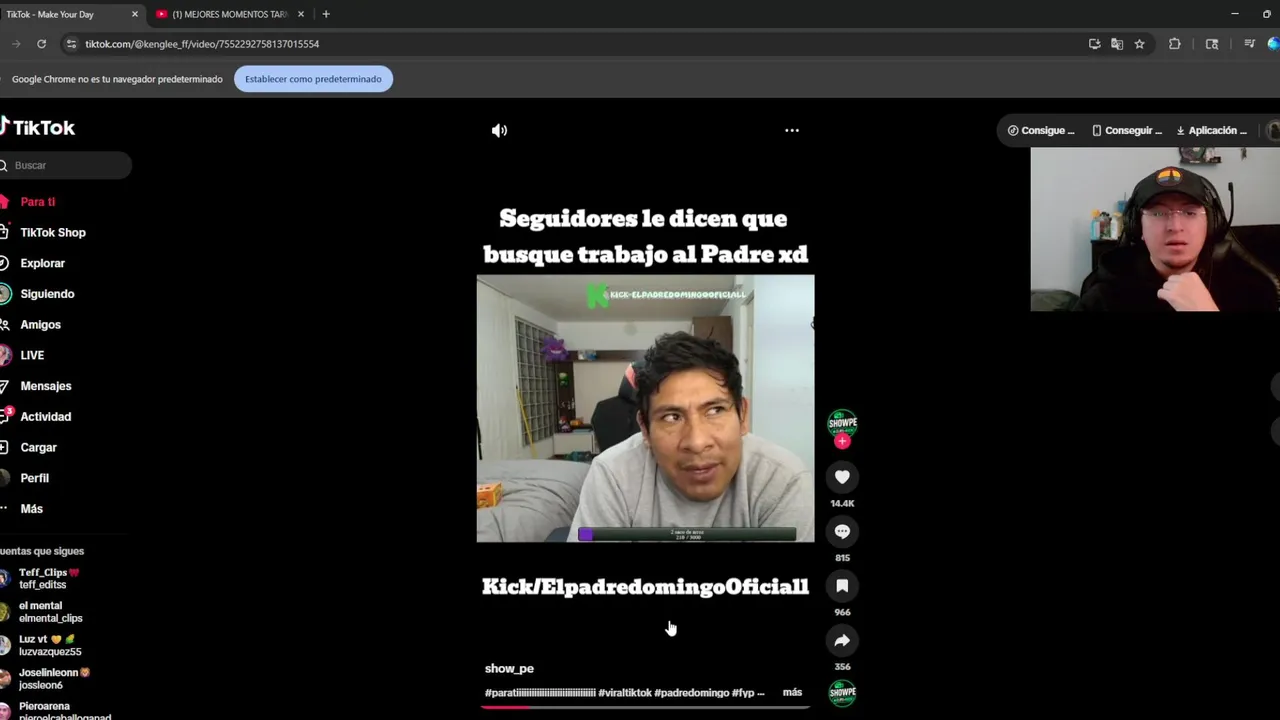Click the Buscar search field
Image resolution: width=1280 pixels, height=720 pixels.
(x=66, y=165)
